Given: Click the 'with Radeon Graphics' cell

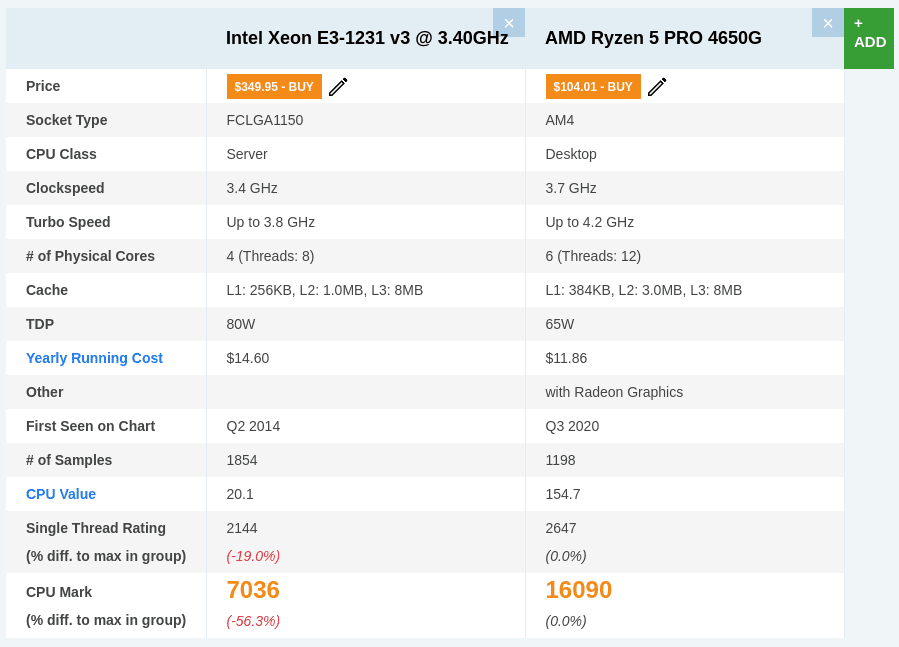Looking at the screenshot, I should pos(614,392).
